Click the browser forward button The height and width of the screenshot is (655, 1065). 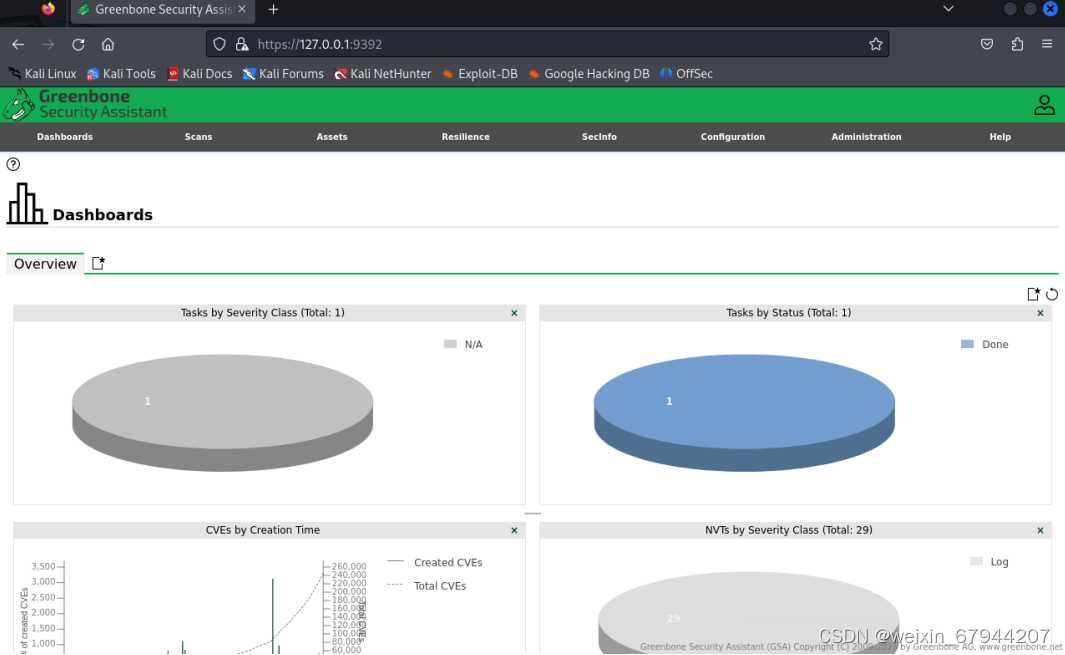pyautogui.click(x=48, y=44)
